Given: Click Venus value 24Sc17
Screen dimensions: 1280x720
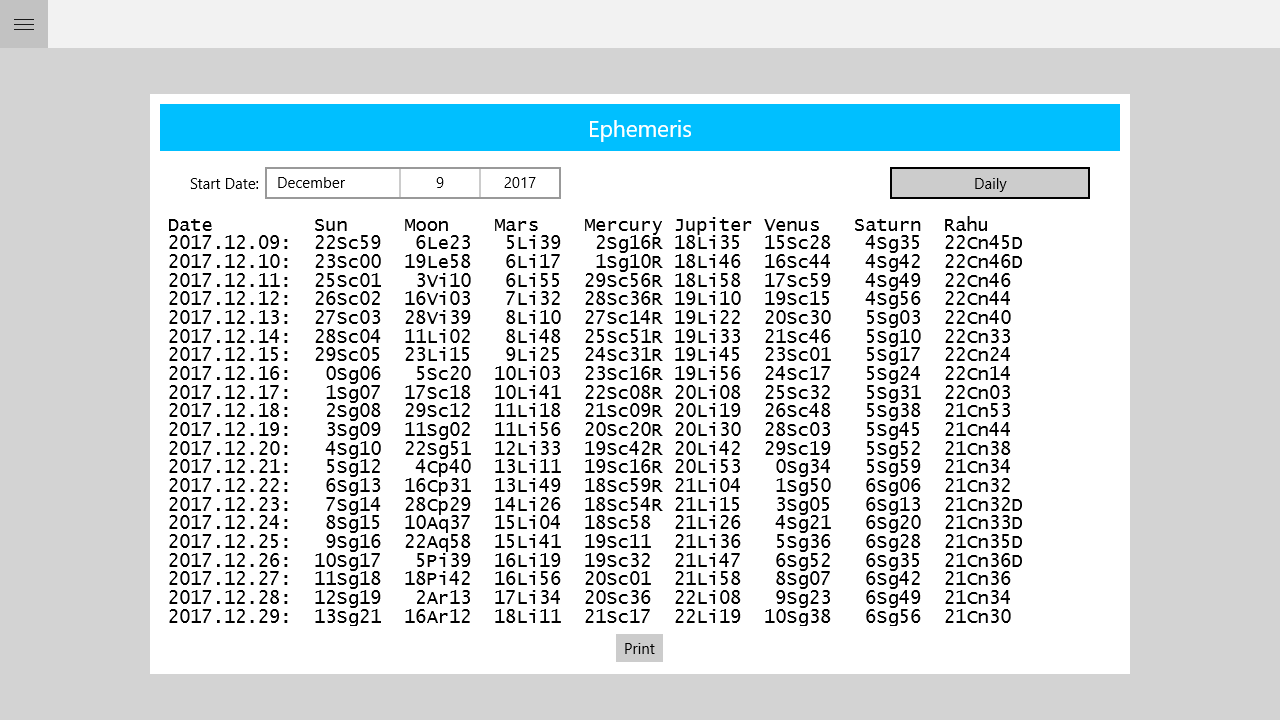Looking at the screenshot, I should [798, 374].
